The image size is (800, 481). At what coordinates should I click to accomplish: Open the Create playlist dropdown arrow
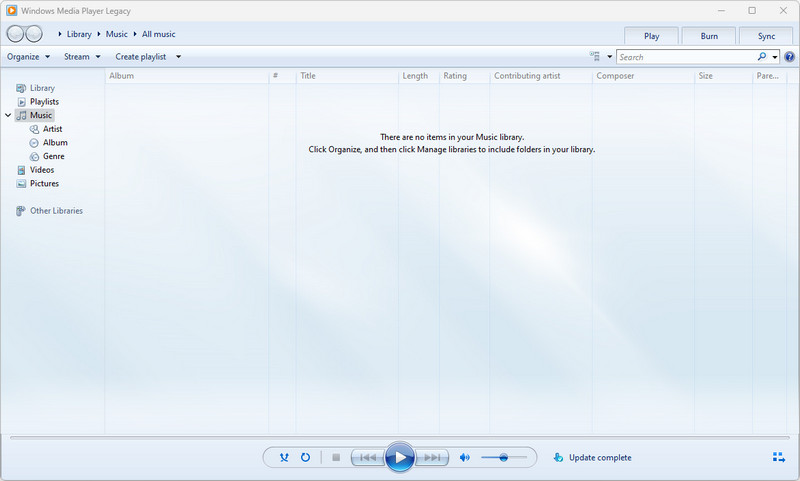[x=178, y=57]
